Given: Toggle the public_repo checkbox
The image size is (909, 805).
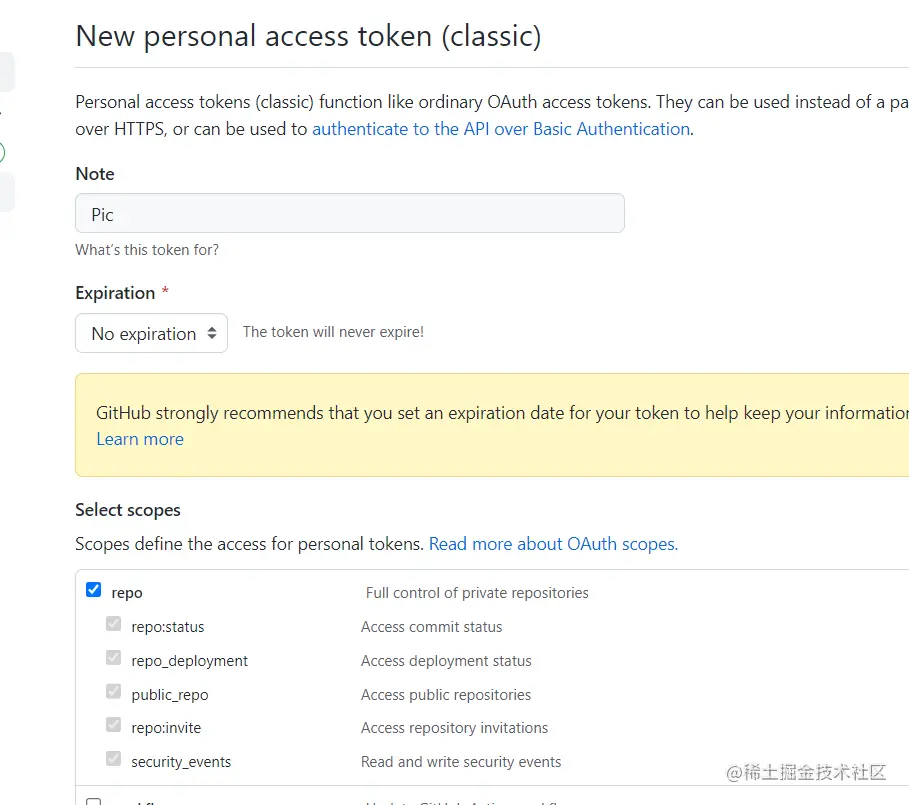Looking at the screenshot, I should (x=114, y=693).
